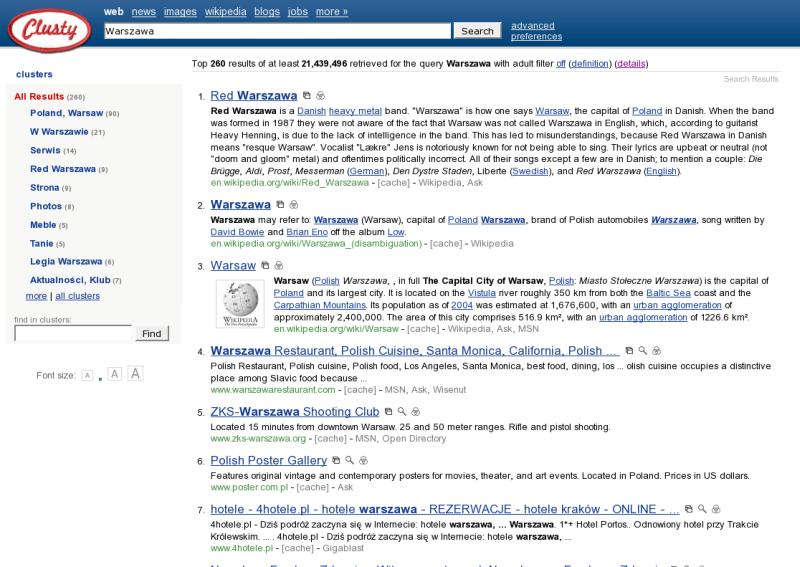The image size is (800, 567).
Task: Select All Results cluster
Action: pos(39,96)
